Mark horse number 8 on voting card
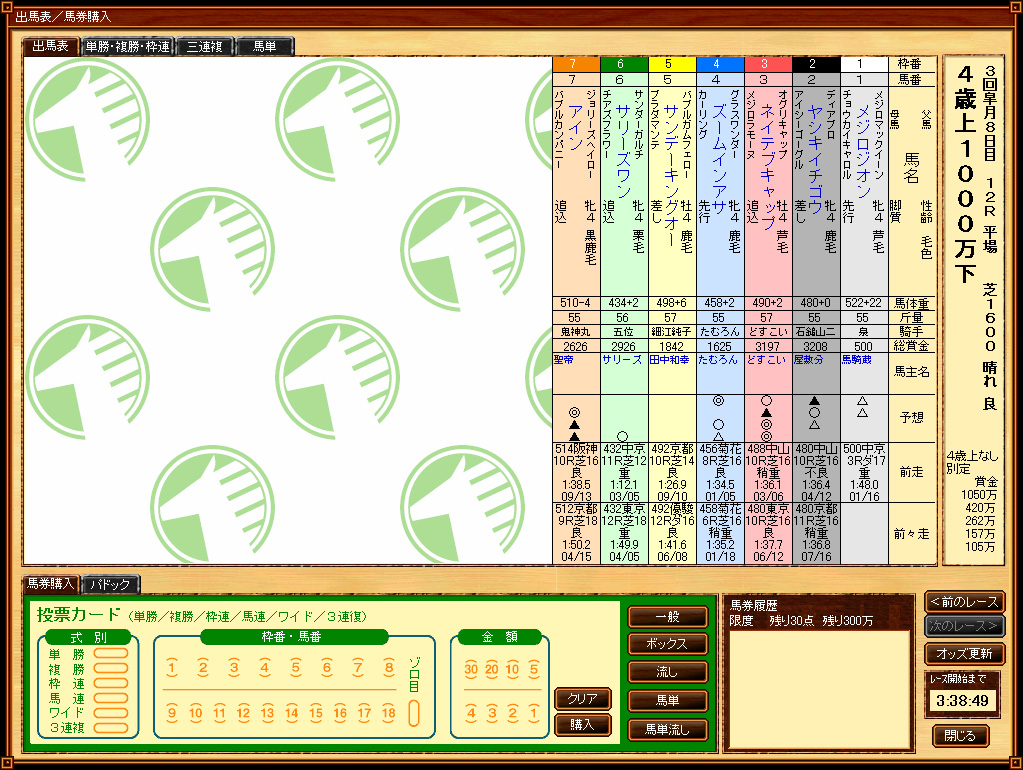The width and height of the screenshot is (1023, 770). tap(389, 668)
